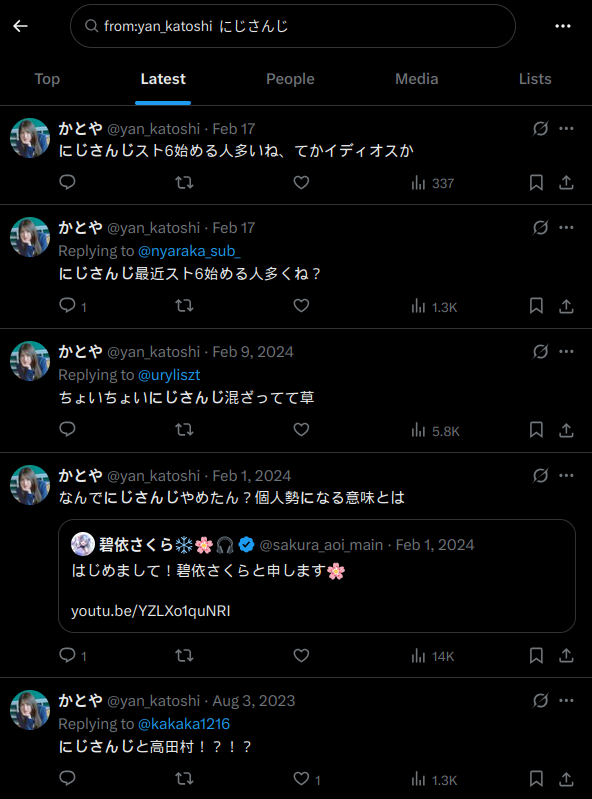Share the Feb 1, 2024 tweet
592x799 pixels.
pyautogui.click(x=566, y=656)
